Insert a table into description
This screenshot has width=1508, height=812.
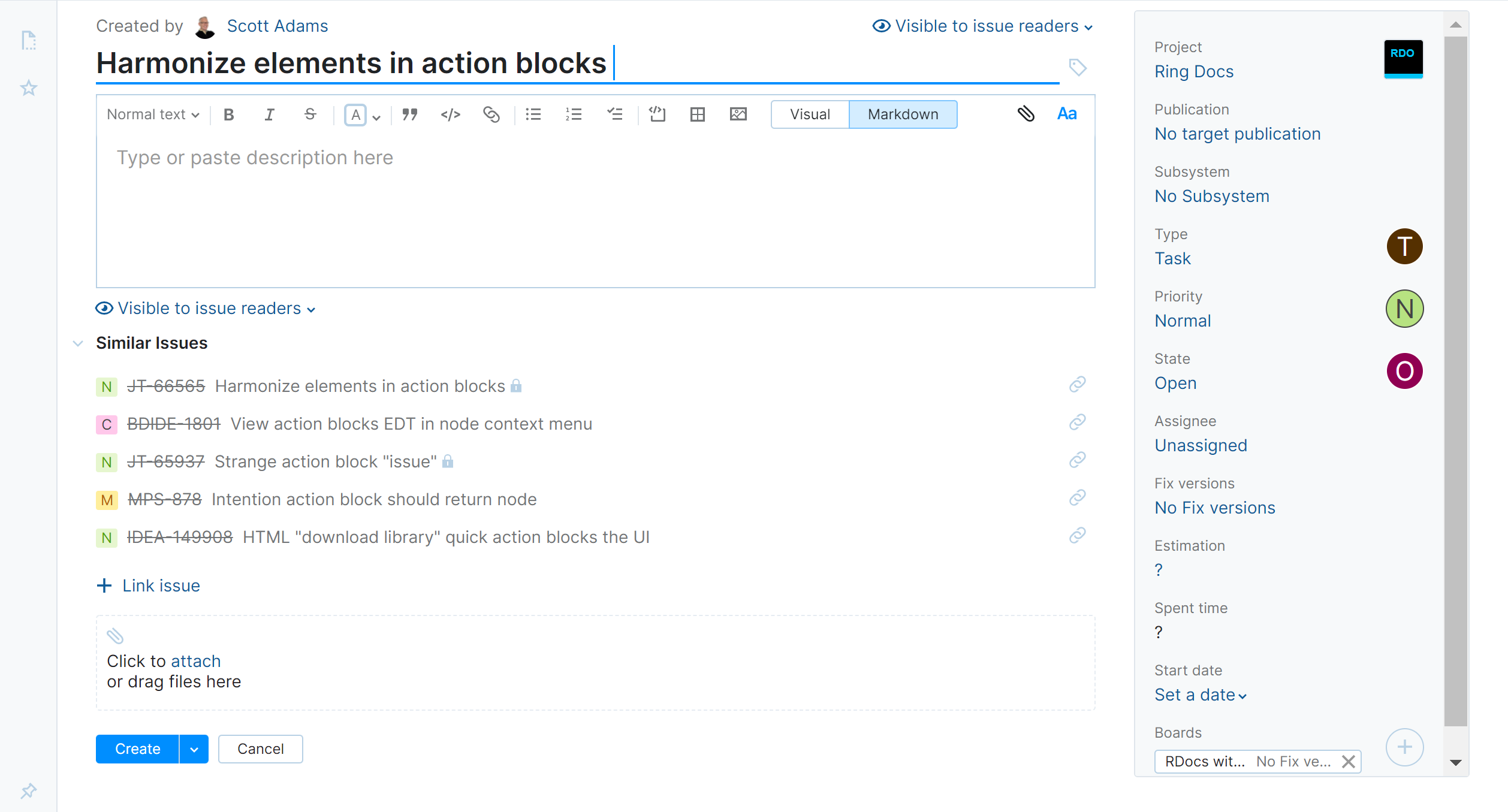pos(697,114)
